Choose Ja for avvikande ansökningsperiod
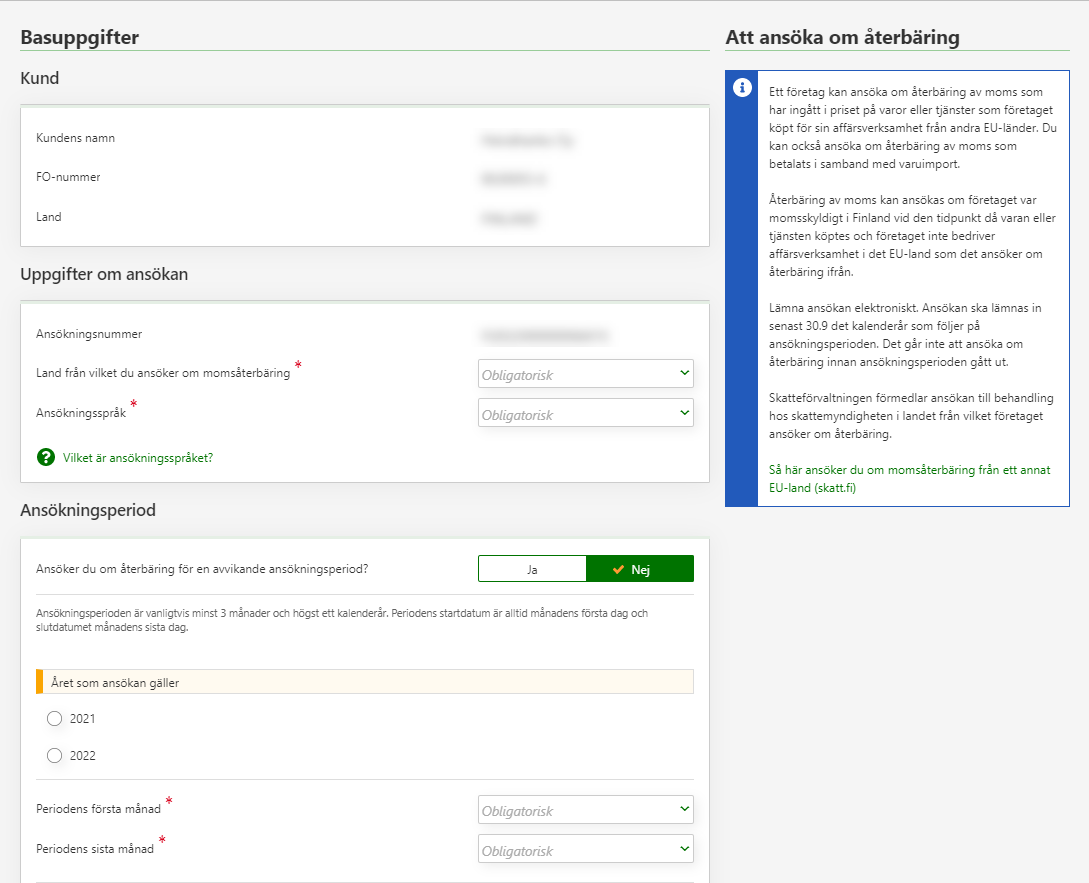This screenshot has width=1089, height=883. click(x=532, y=569)
